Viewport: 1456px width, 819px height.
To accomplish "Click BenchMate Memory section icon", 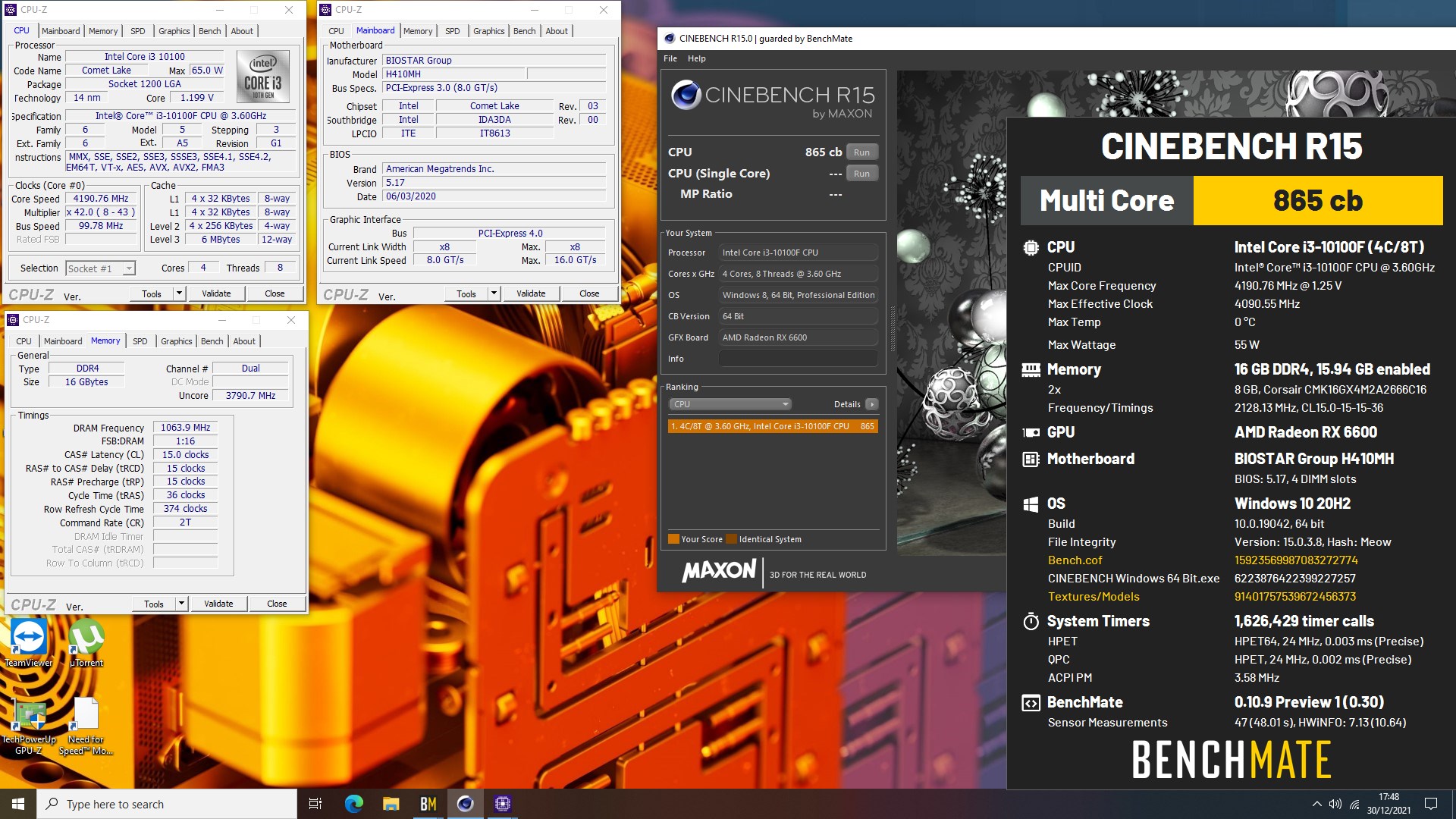I will [1031, 369].
